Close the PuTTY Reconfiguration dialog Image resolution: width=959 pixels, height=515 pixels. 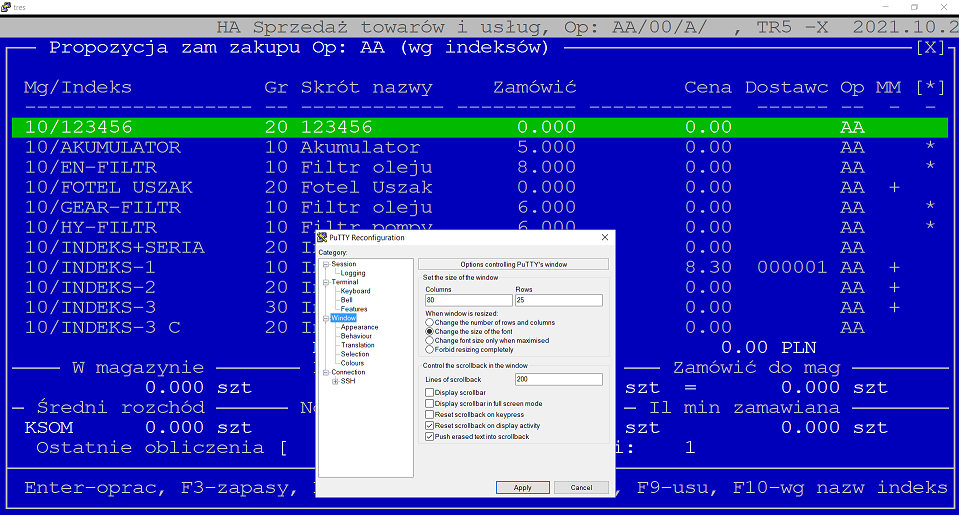605,237
